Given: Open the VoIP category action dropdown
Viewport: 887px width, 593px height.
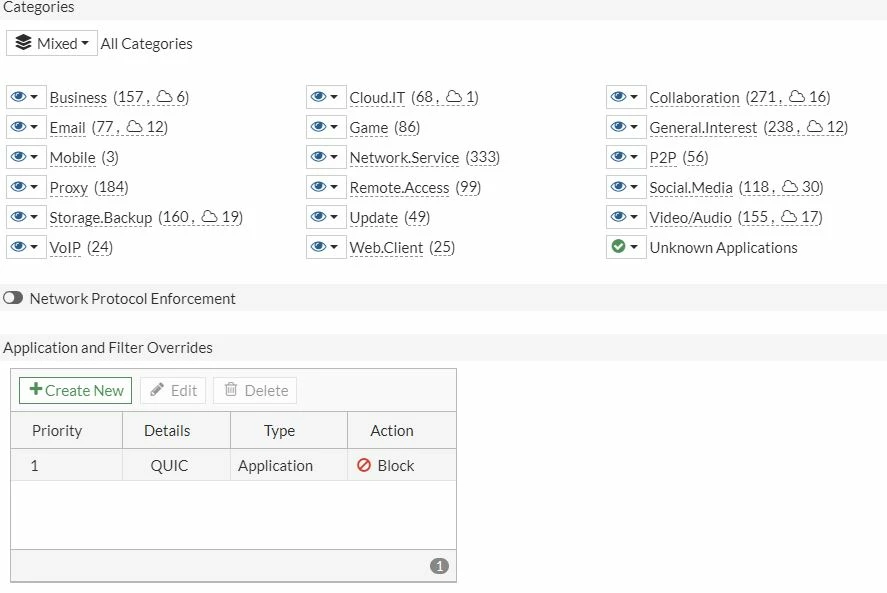Looking at the screenshot, I should (26, 247).
